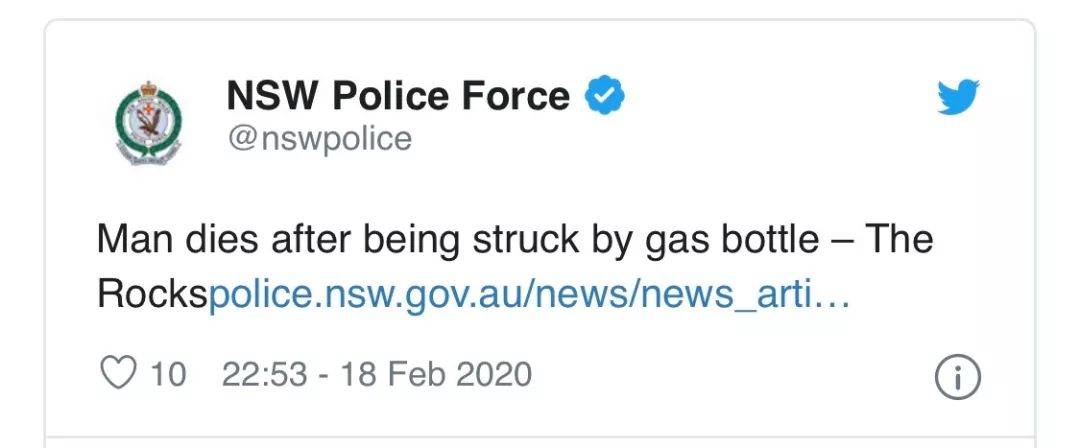Open the NSW Police crest avatar
The image size is (1080, 448).
(148, 122)
